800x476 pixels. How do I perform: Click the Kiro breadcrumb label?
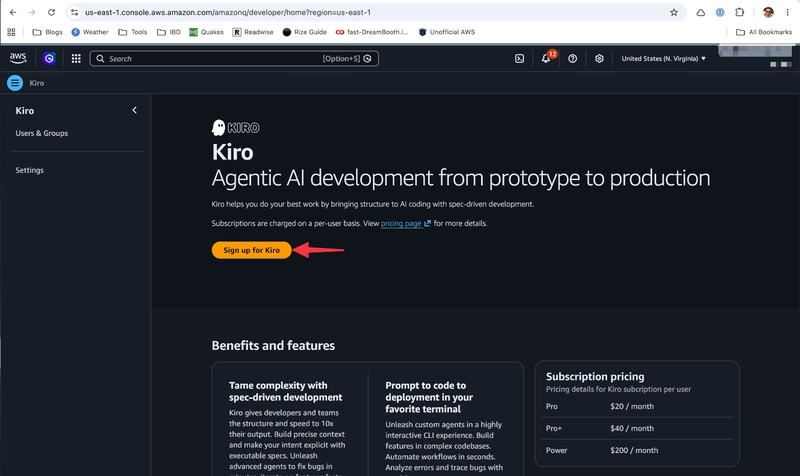pyautogui.click(x=37, y=83)
